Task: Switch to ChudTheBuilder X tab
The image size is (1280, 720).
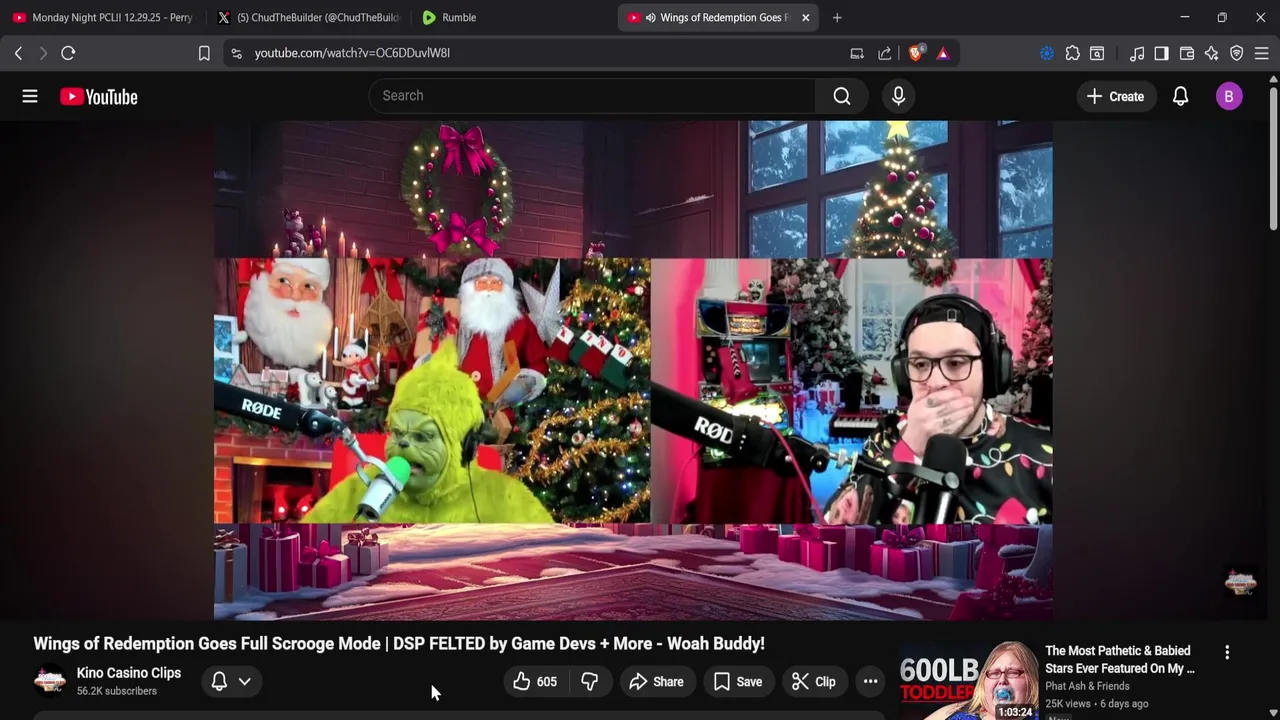Action: coord(308,17)
